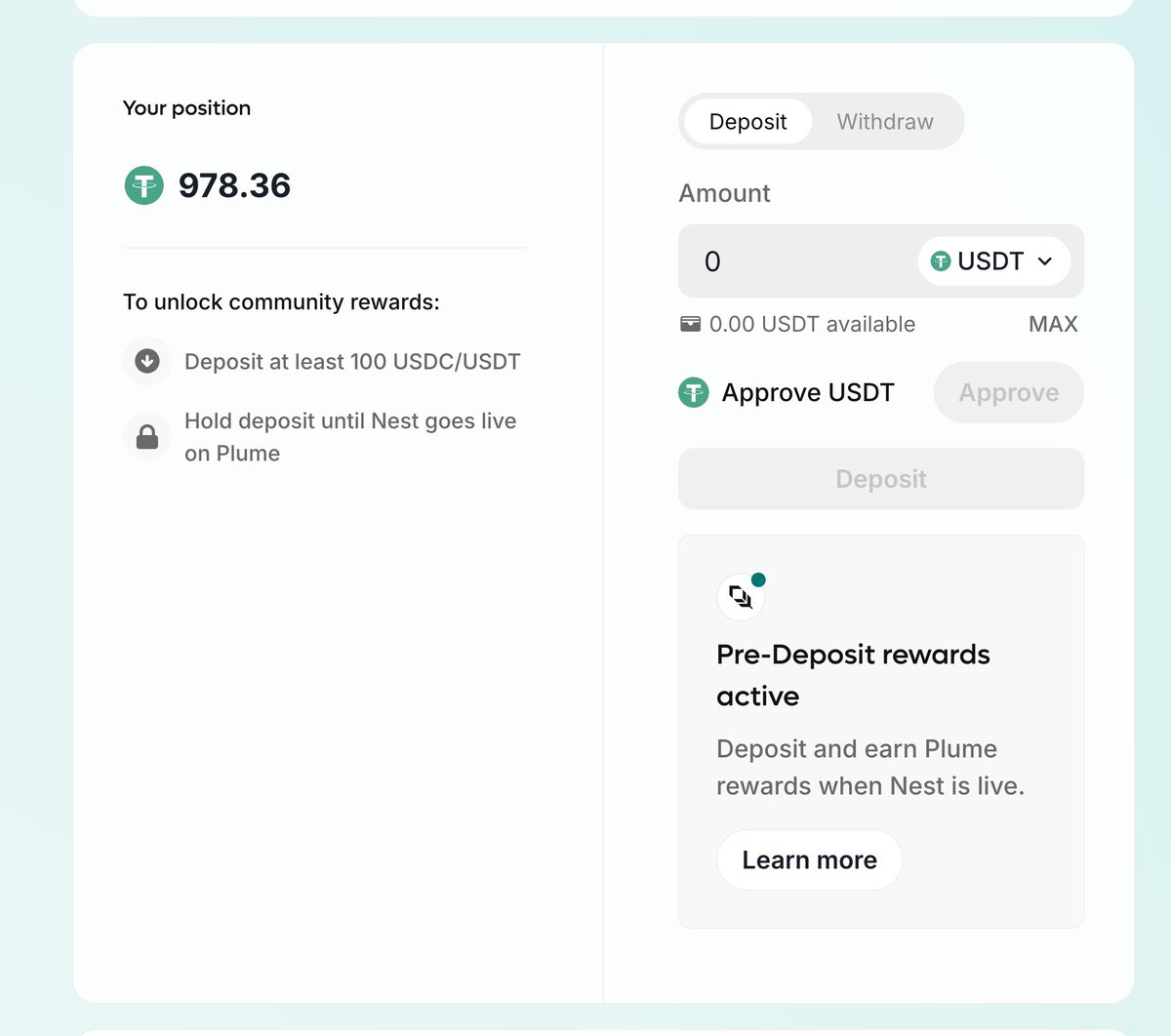Click the 'Your position' heading
Image resolution: width=1171 pixels, height=1036 pixels.
(x=186, y=108)
